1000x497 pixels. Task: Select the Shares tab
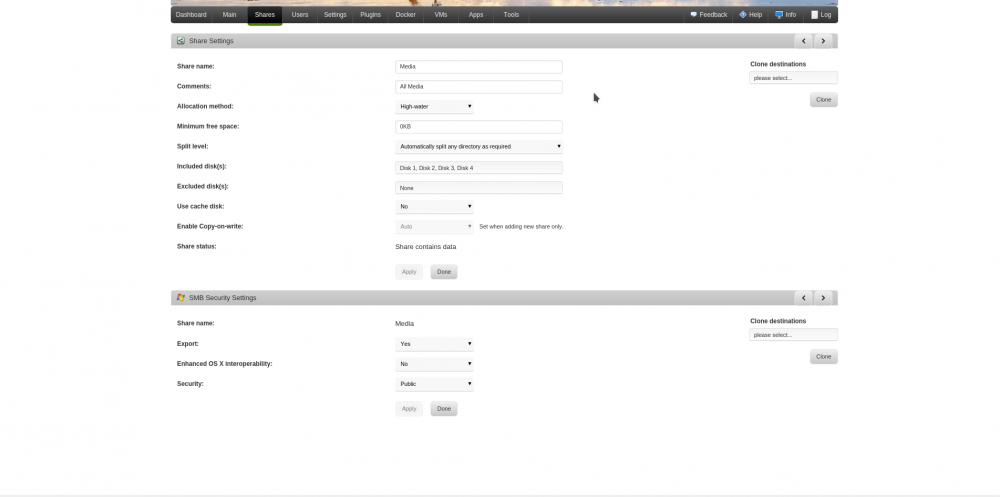click(x=265, y=15)
